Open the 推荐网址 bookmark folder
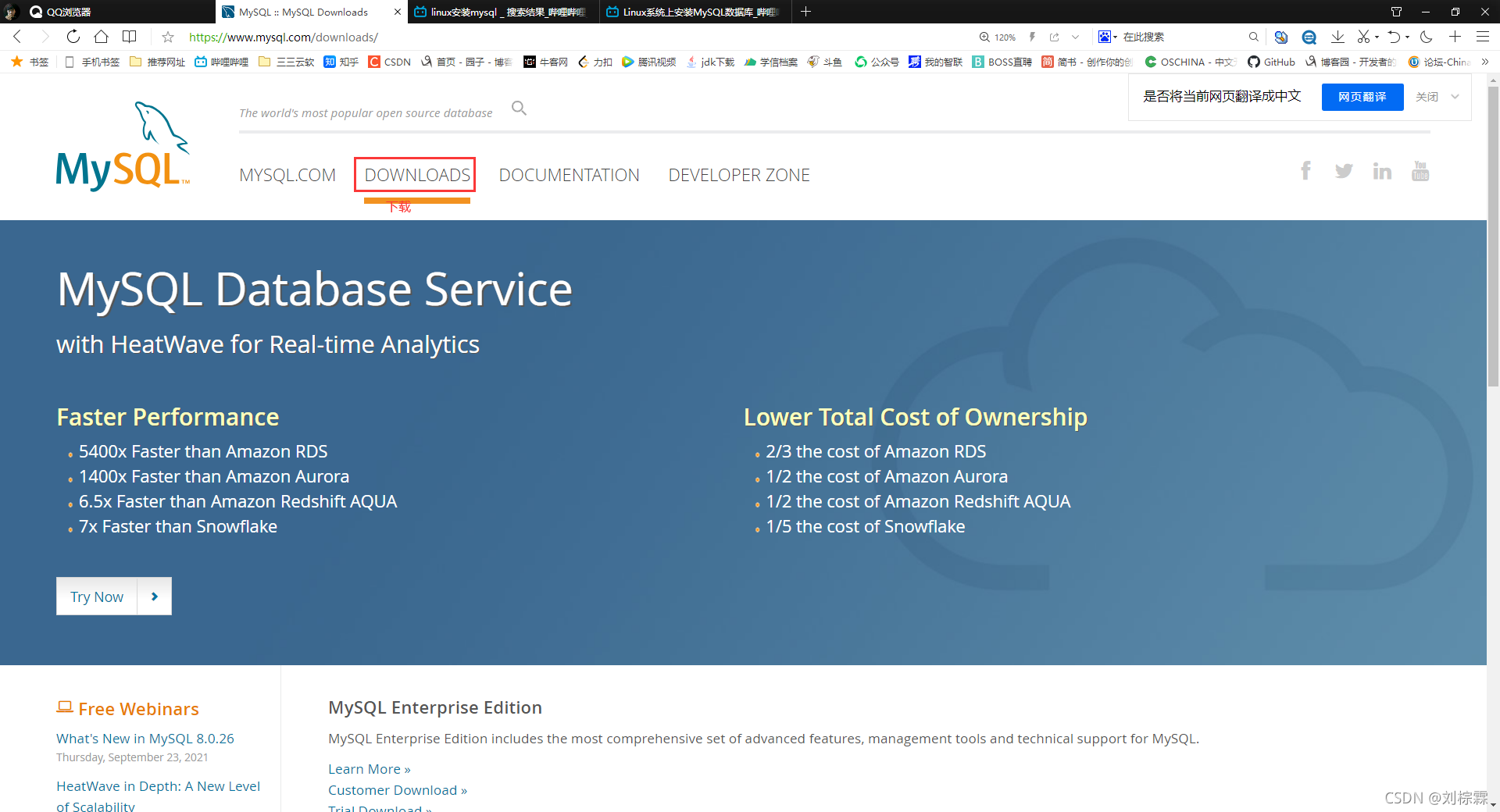This screenshot has width=1500, height=812. pyautogui.click(x=157, y=62)
